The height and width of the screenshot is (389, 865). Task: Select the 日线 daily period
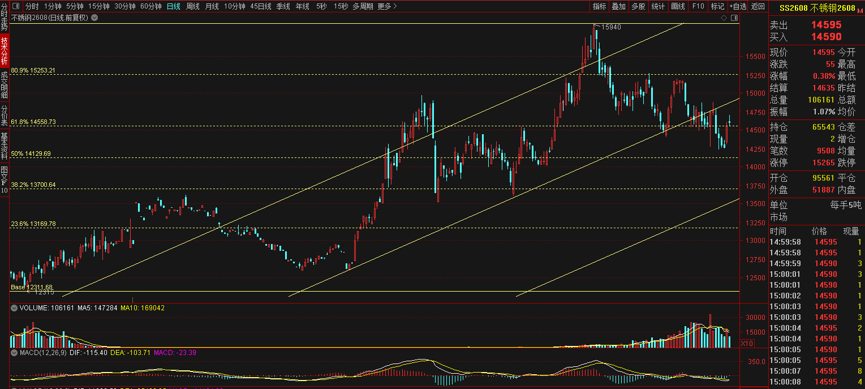[x=173, y=7]
